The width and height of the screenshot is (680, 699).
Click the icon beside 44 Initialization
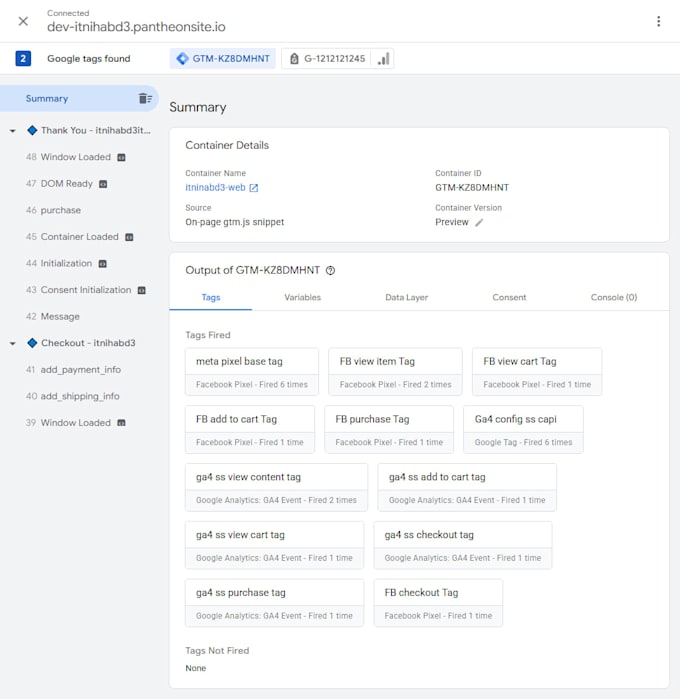click(103, 264)
